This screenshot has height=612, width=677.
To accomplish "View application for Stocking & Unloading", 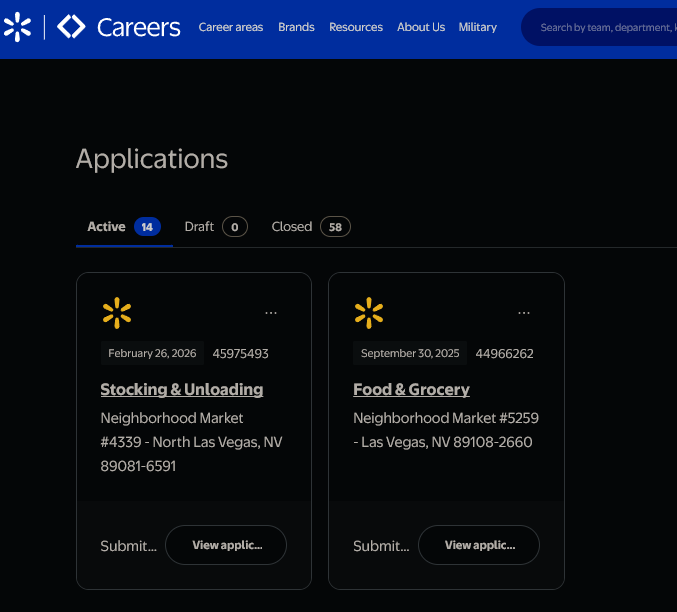I will click(x=226, y=545).
